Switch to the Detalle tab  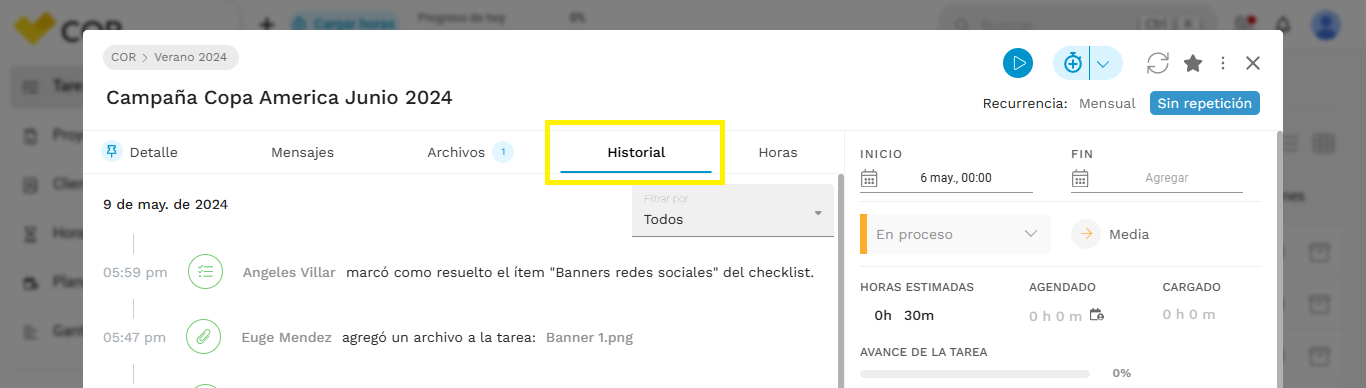(153, 152)
